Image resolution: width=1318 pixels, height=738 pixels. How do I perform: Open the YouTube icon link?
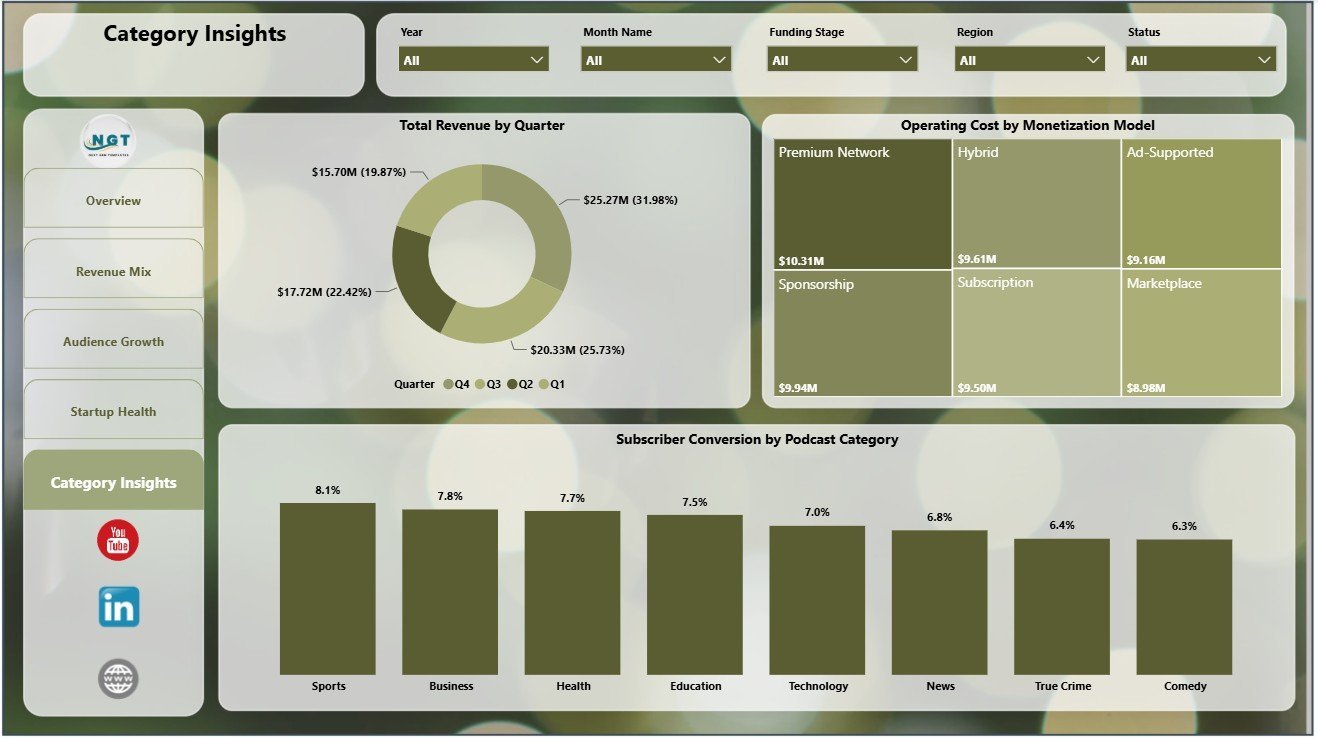118,540
